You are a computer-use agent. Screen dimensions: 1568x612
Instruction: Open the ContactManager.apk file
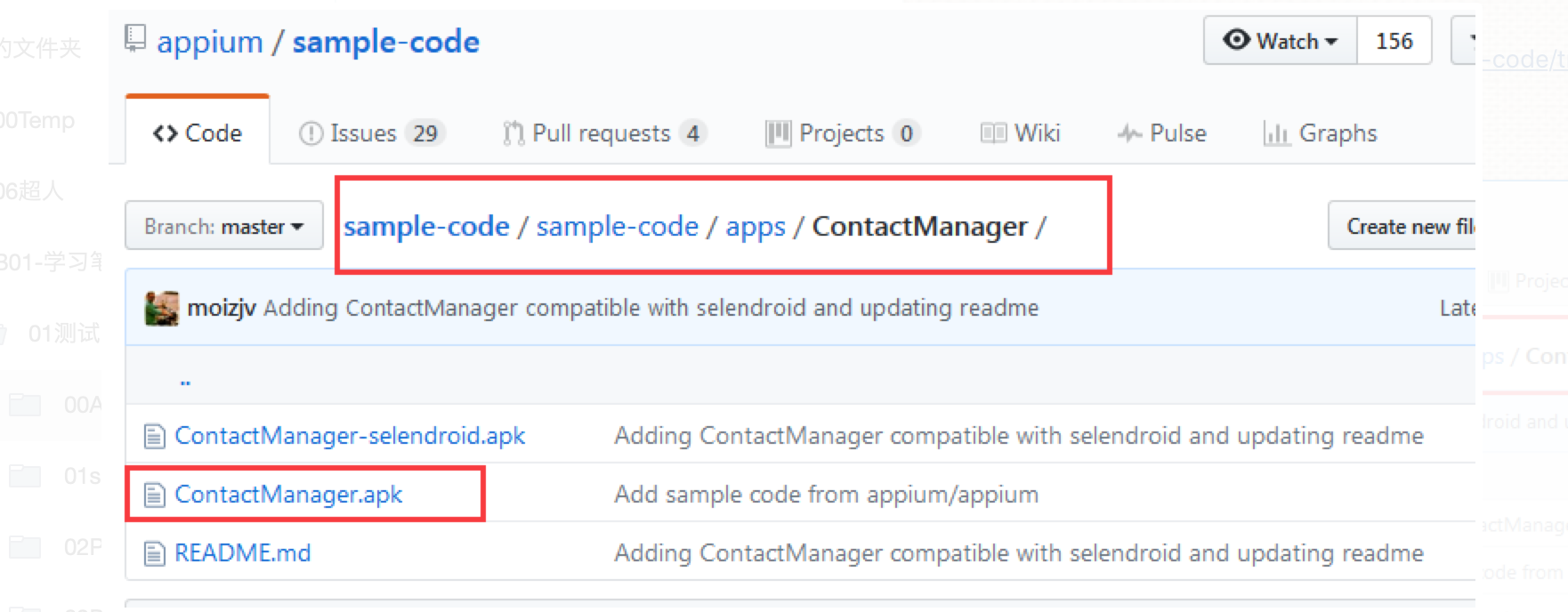288,495
